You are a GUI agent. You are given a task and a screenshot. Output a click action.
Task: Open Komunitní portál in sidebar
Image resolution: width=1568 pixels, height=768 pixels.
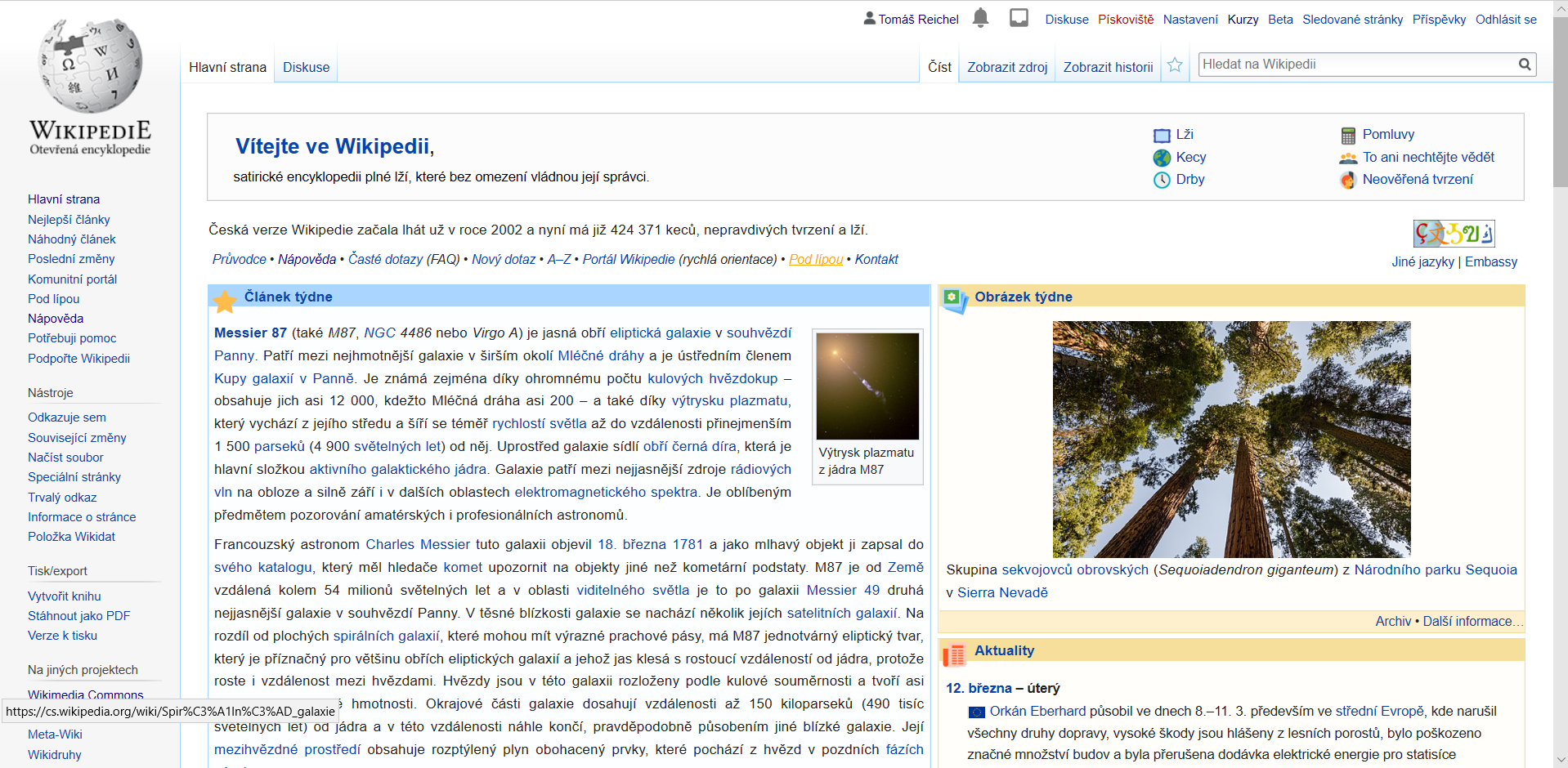(72, 279)
